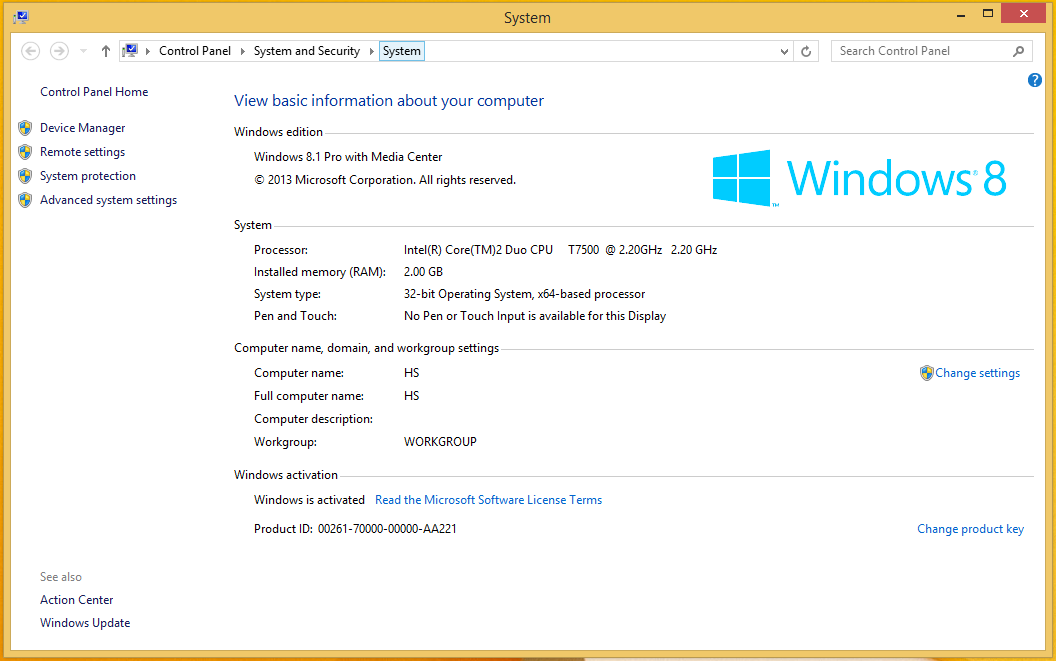Click the shield icon beside Remote settings
This screenshot has height=661, width=1056.
click(25, 152)
